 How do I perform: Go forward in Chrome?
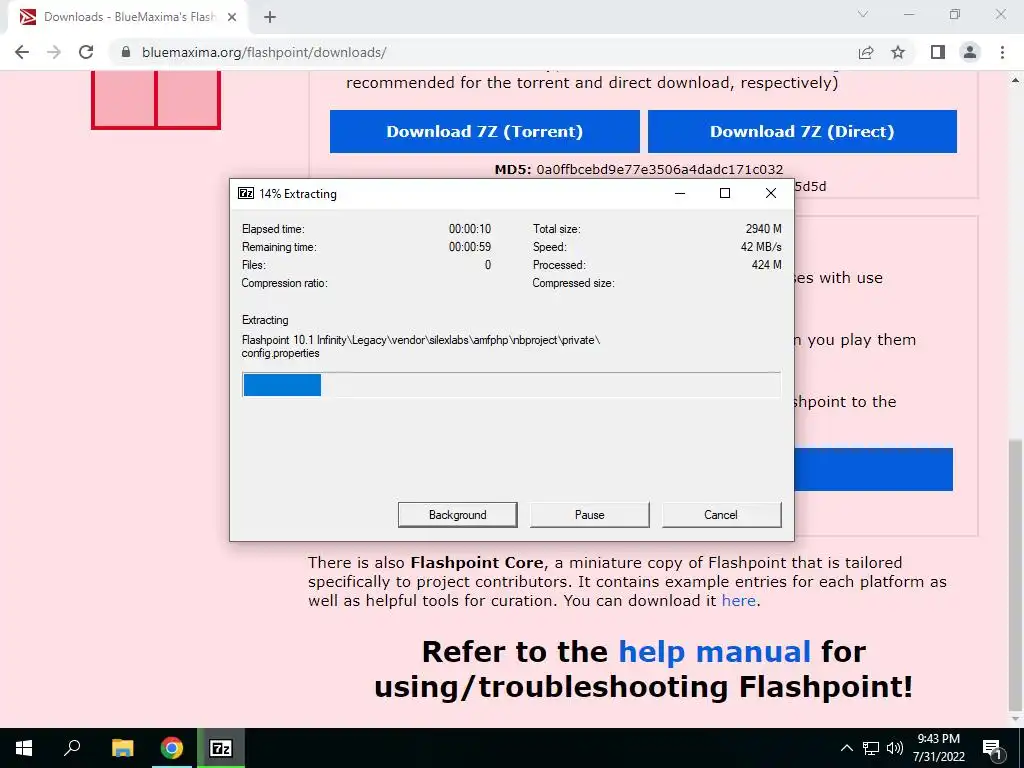[x=54, y=52]
